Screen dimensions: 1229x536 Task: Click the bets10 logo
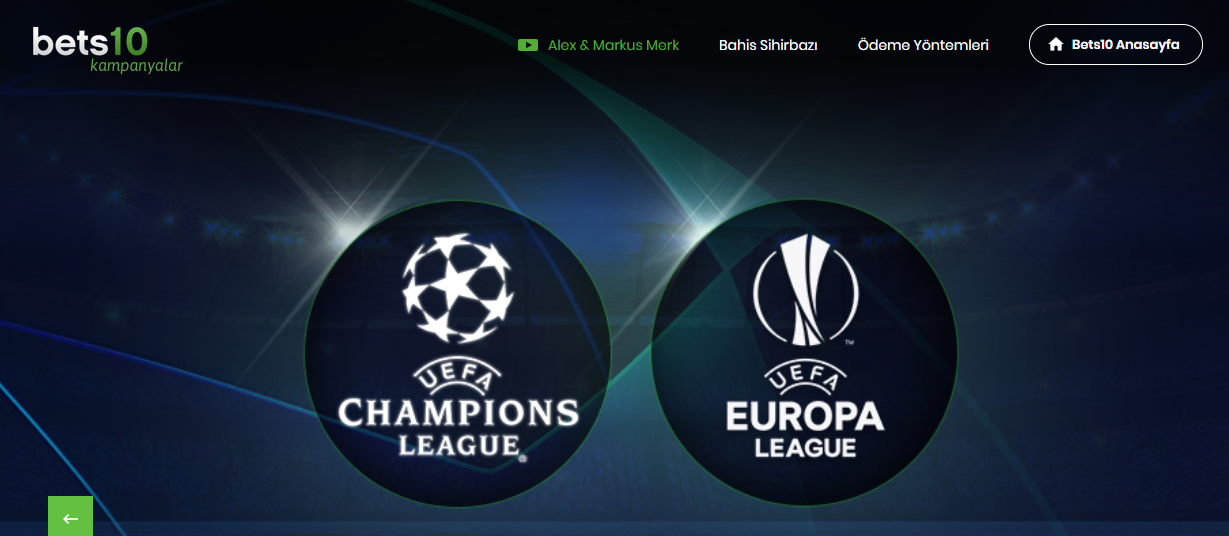[107, 50]
